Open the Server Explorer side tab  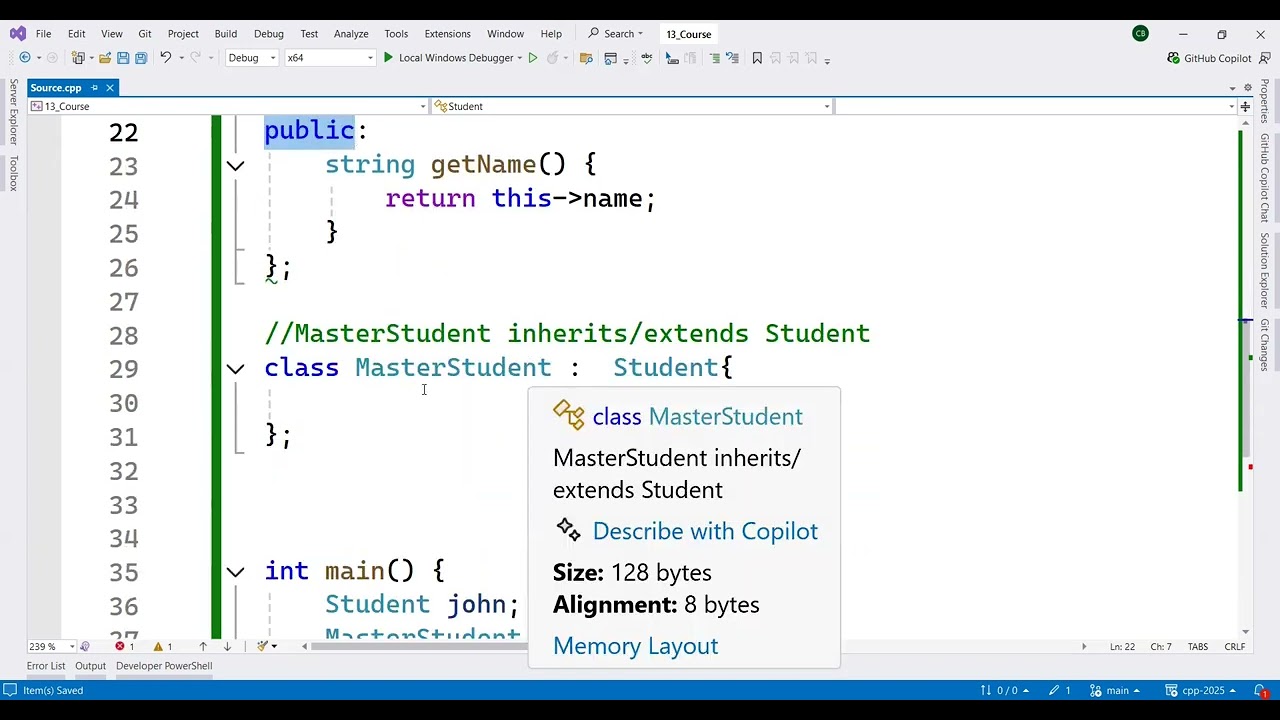(x=13, y=112)
